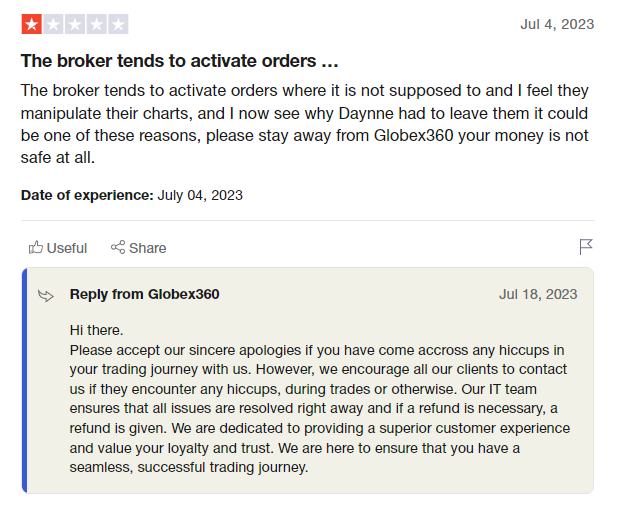Select the 'Date of experience' line
This screenshot has width=617, height=512.
click(132, 195)
